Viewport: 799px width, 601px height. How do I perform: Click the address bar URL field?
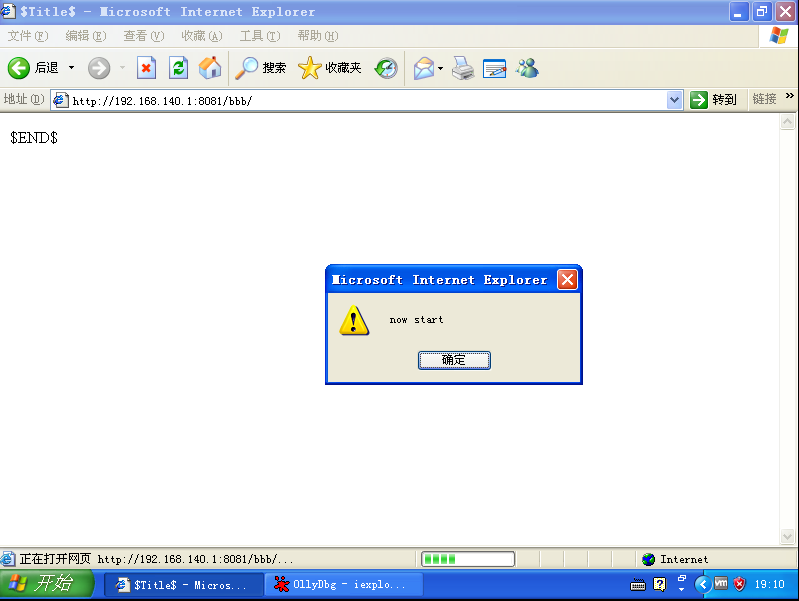click(x=367, y=100)
